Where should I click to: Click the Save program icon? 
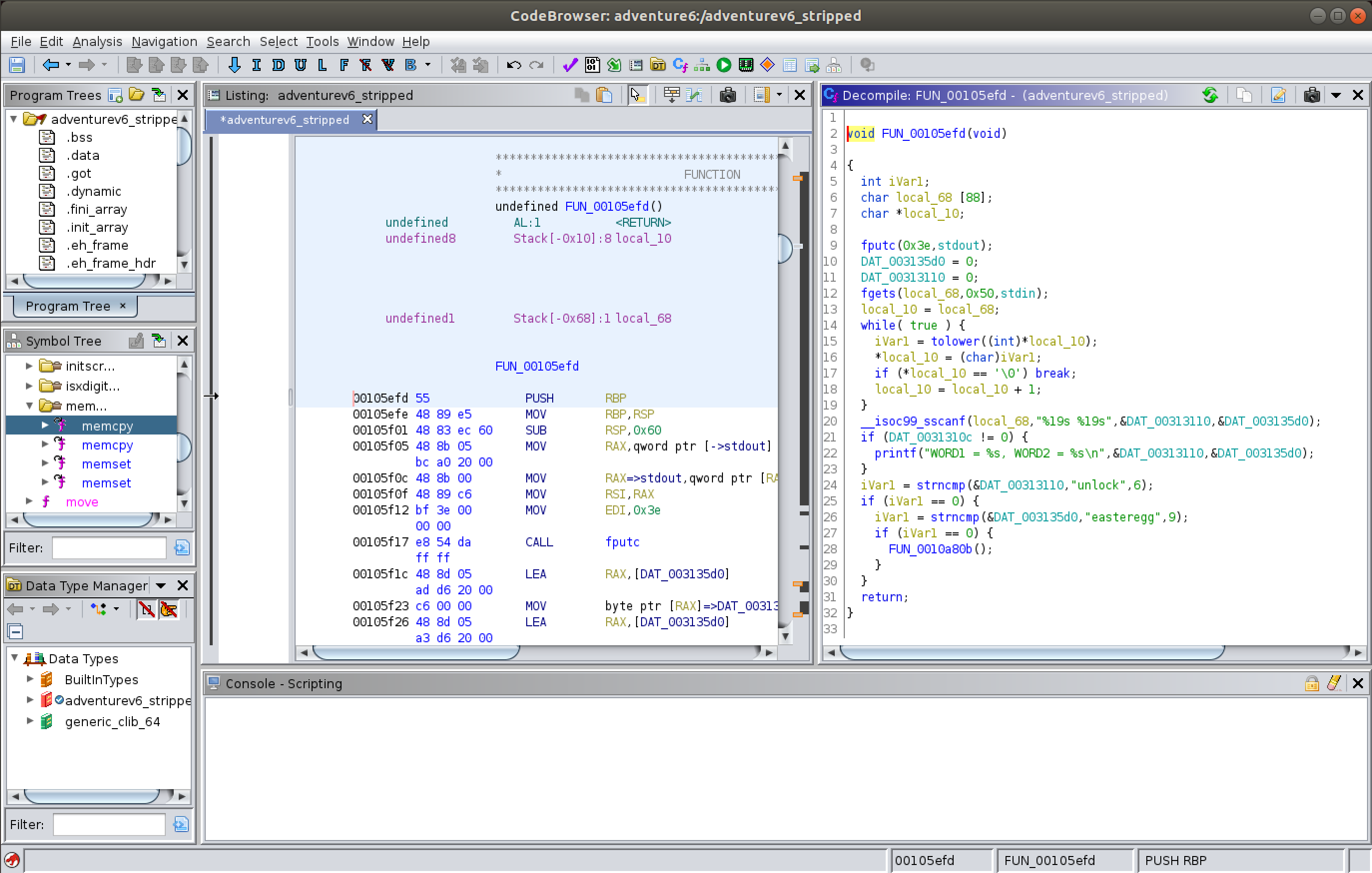pos(17,65)
